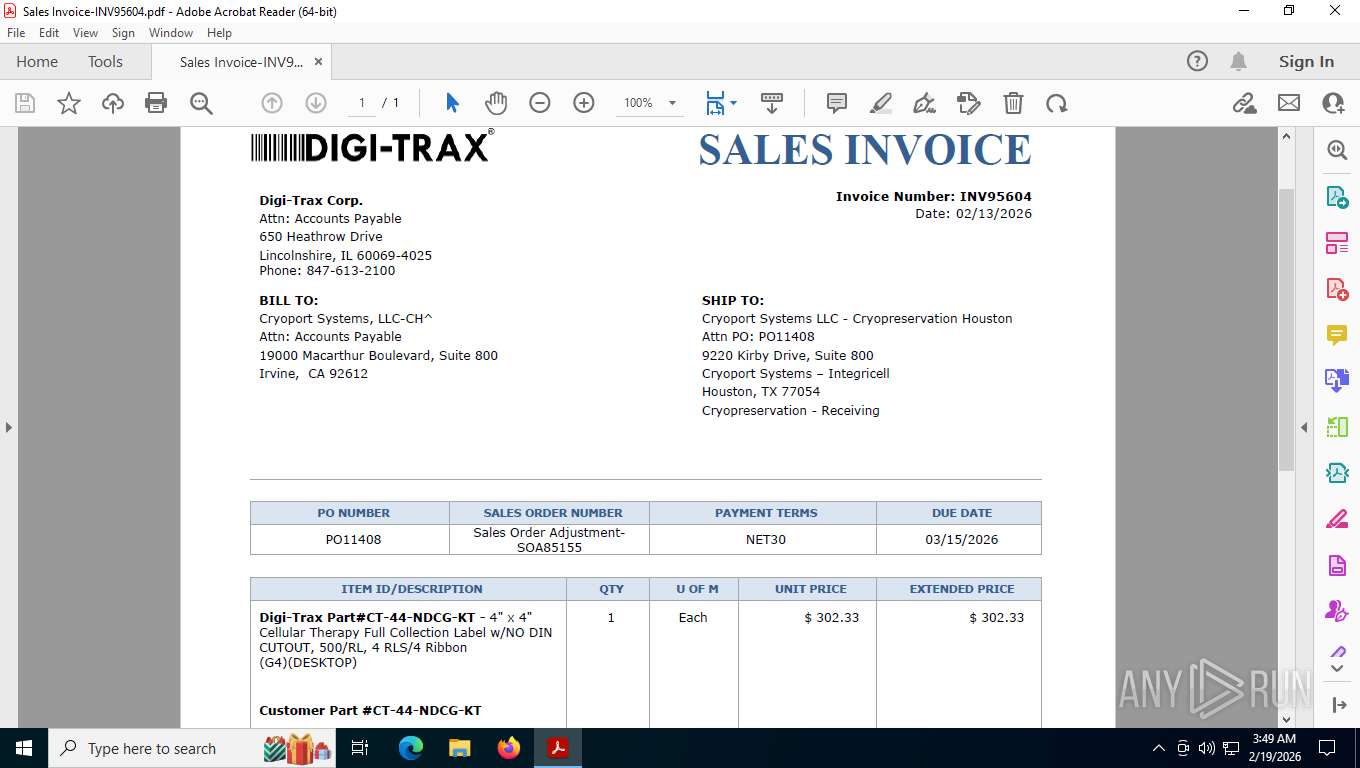Zoom out with the minus button
The height and width of the screenshot is (768, 1360).
tap(540, 103)
